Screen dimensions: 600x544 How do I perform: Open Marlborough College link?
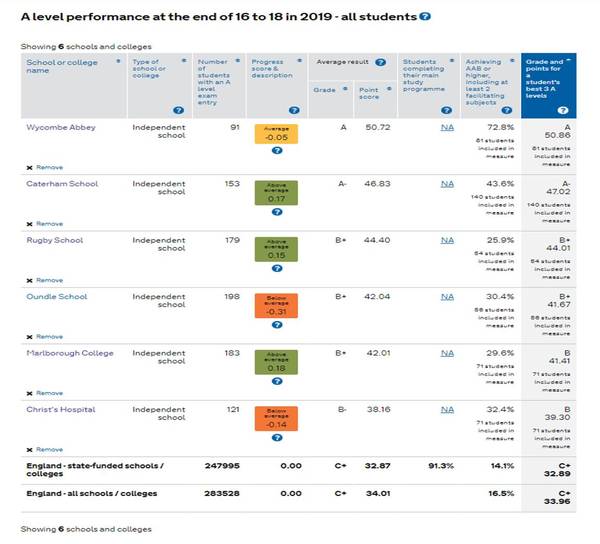point(70,353)
